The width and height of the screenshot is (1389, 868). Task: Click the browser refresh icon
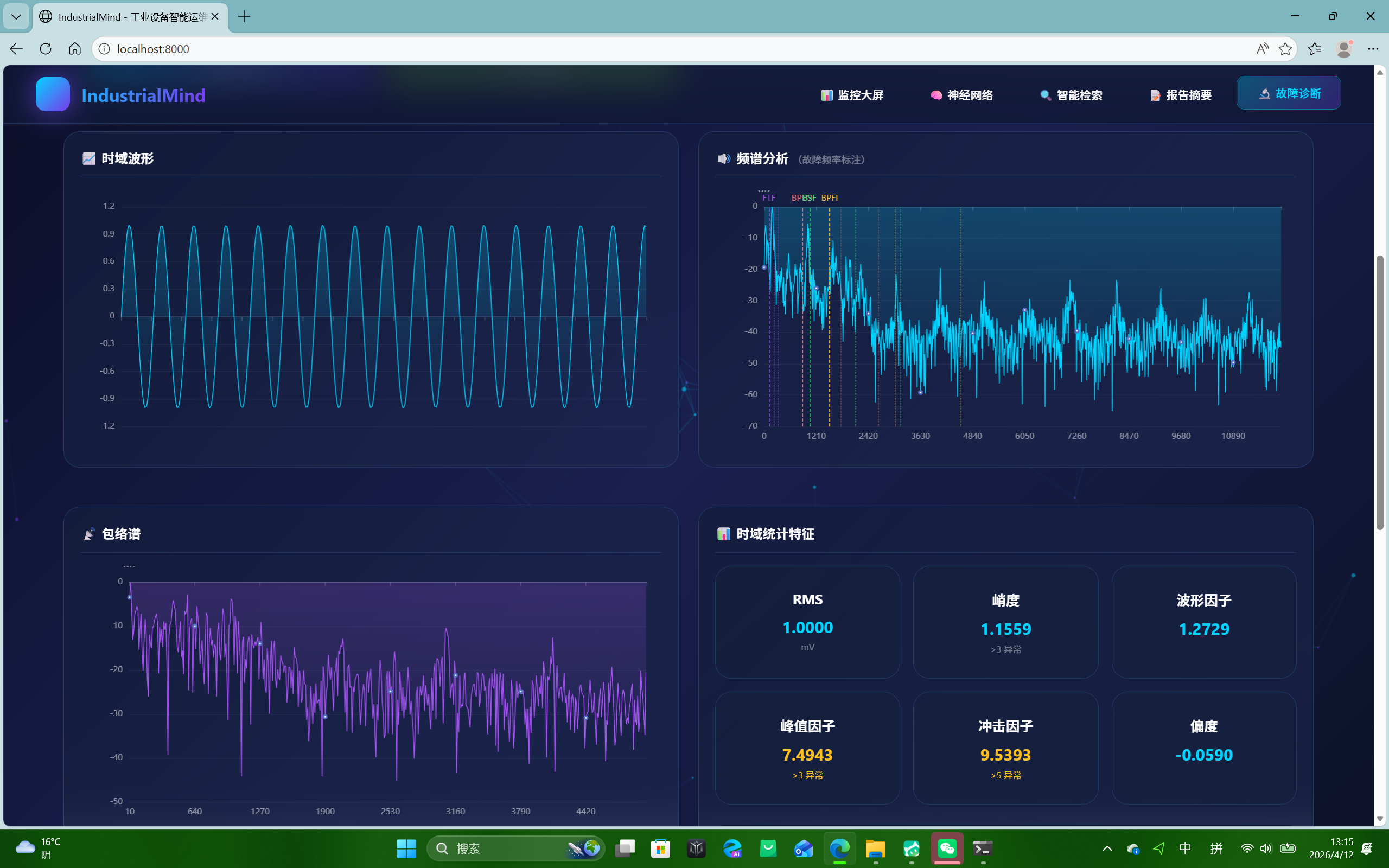tap(46, 49)
